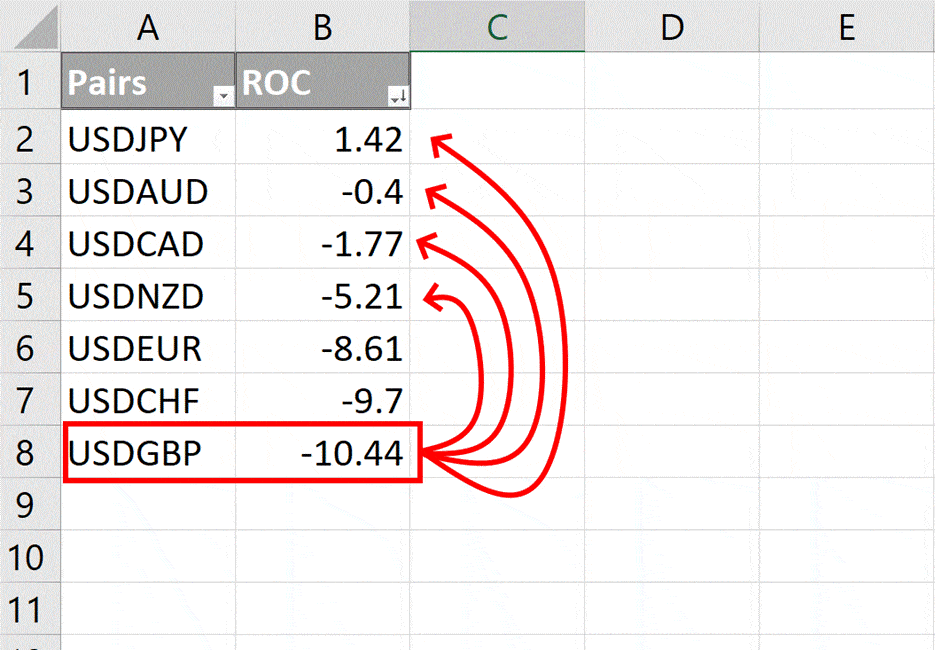Select the cell with value -8.61
This screenshot has width=935, height=650.
[x=323, y=347]
